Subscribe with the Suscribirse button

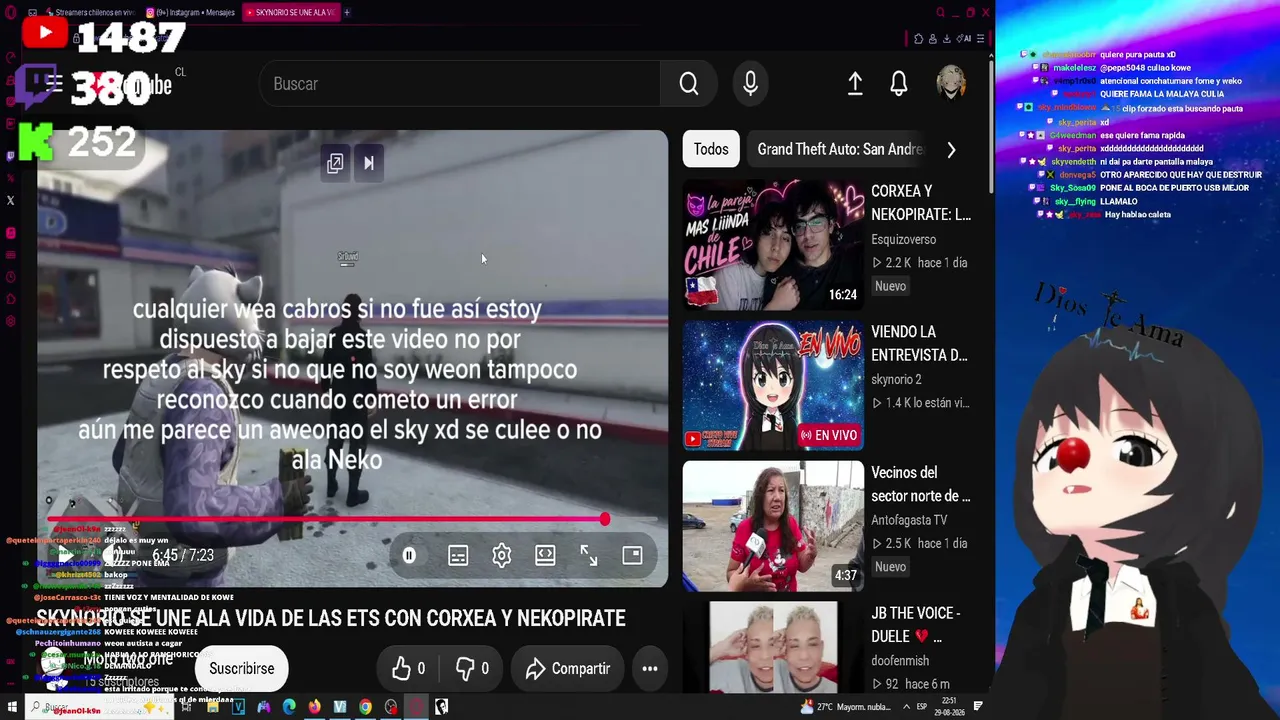pos(242,668)
